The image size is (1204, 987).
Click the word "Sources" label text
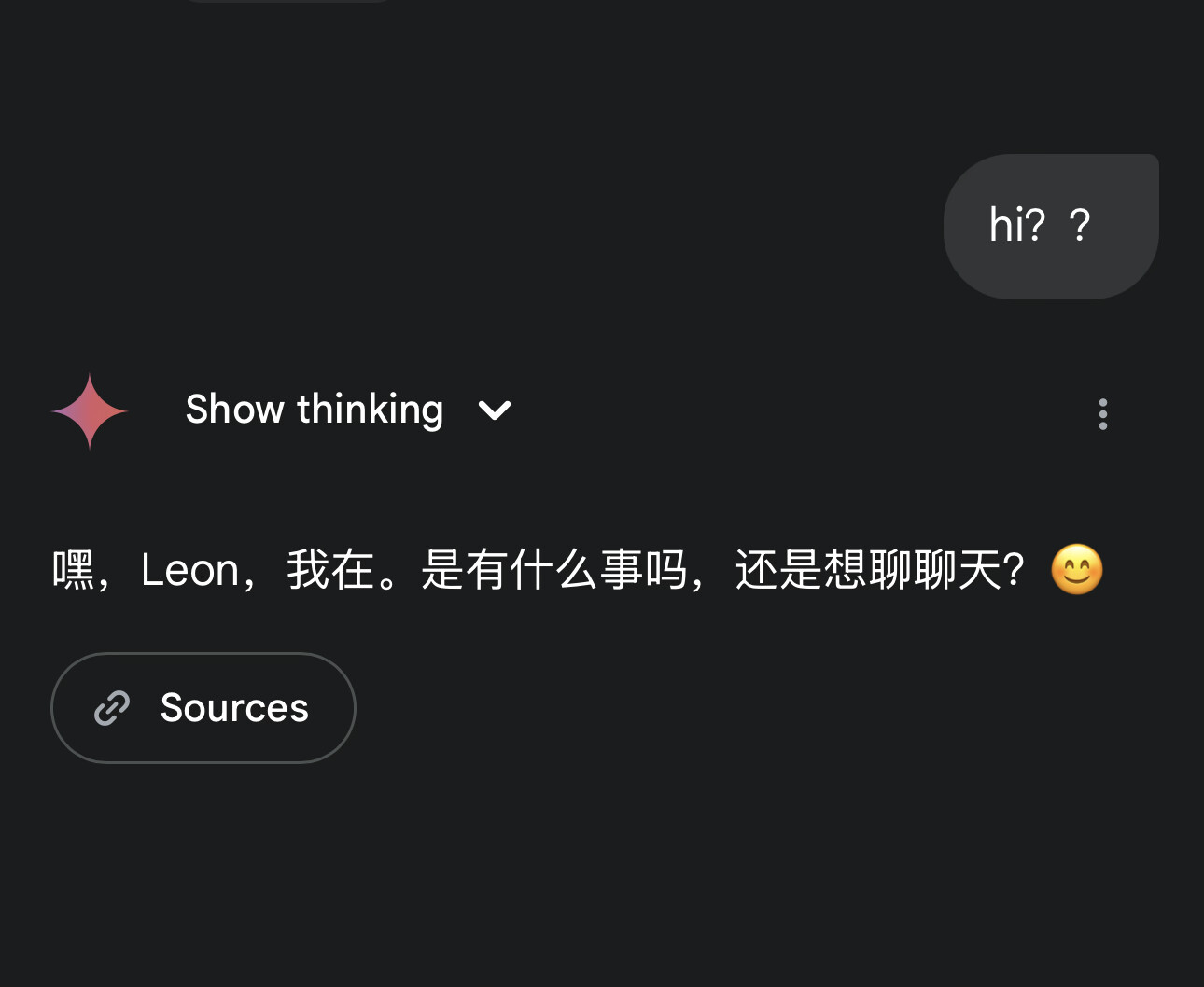234,708
